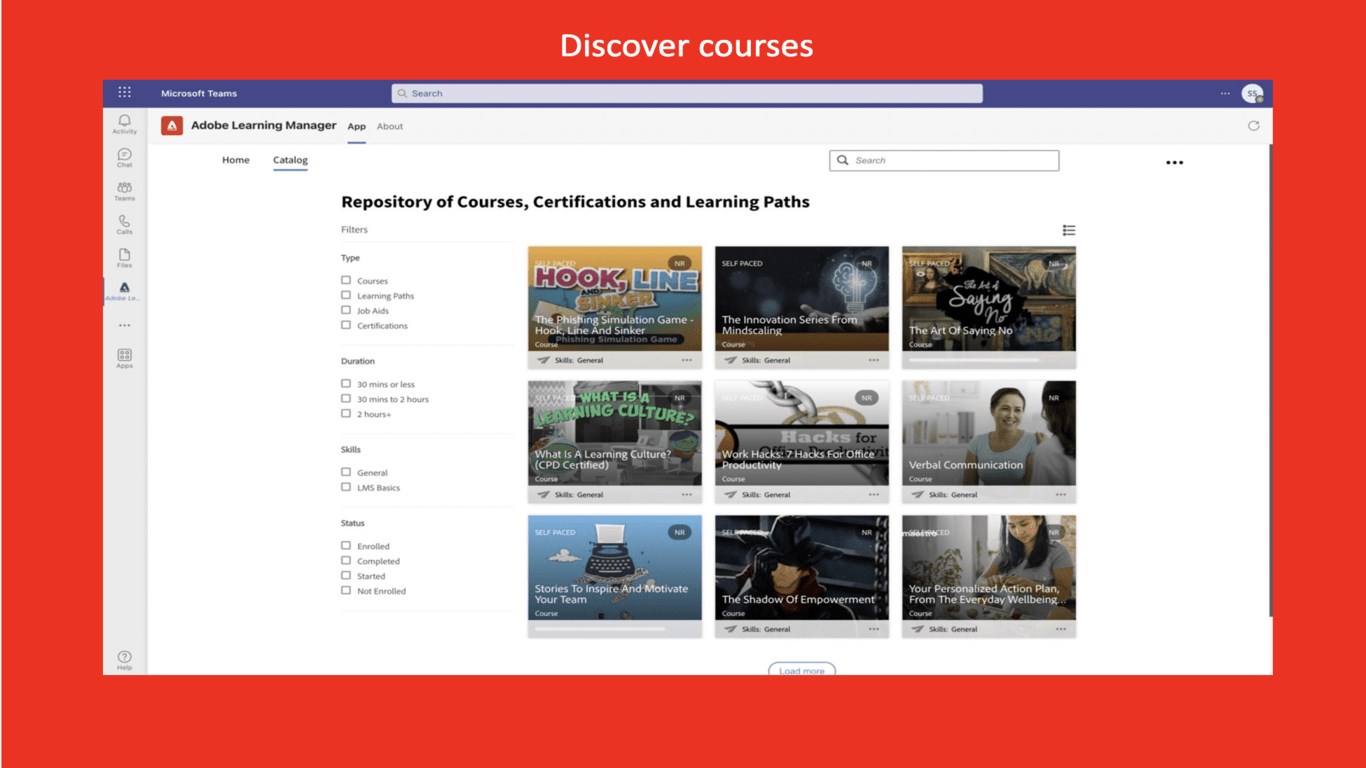Check the Completed status filter
Image resolution: width=1366 pixels, height=768 pixels.
pyautogui.click(x=346, y=560)
